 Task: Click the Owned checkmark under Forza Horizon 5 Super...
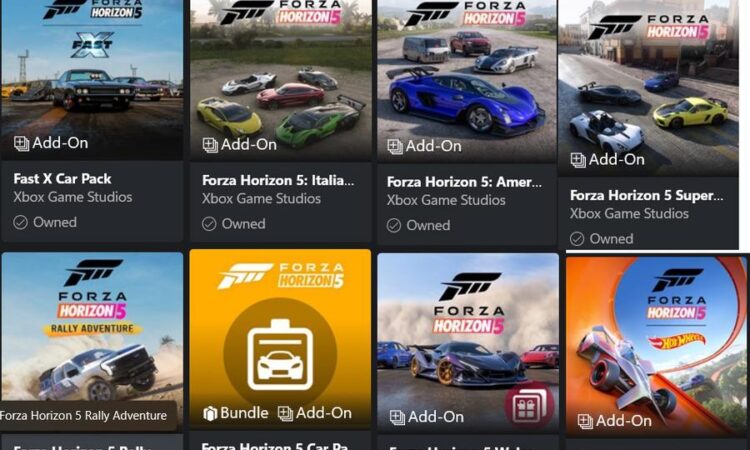577,239
